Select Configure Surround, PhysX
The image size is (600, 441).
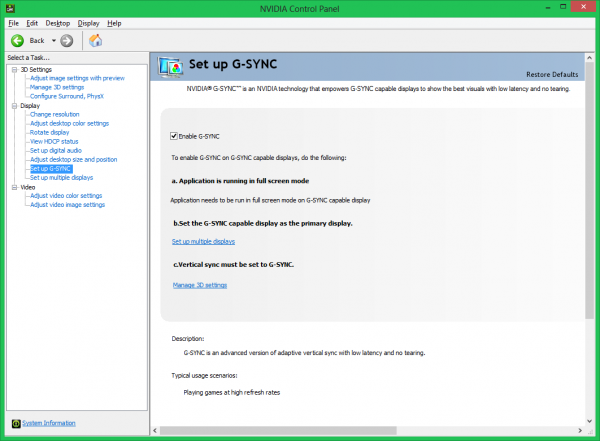pyautogui.click(x=67, y=96)
